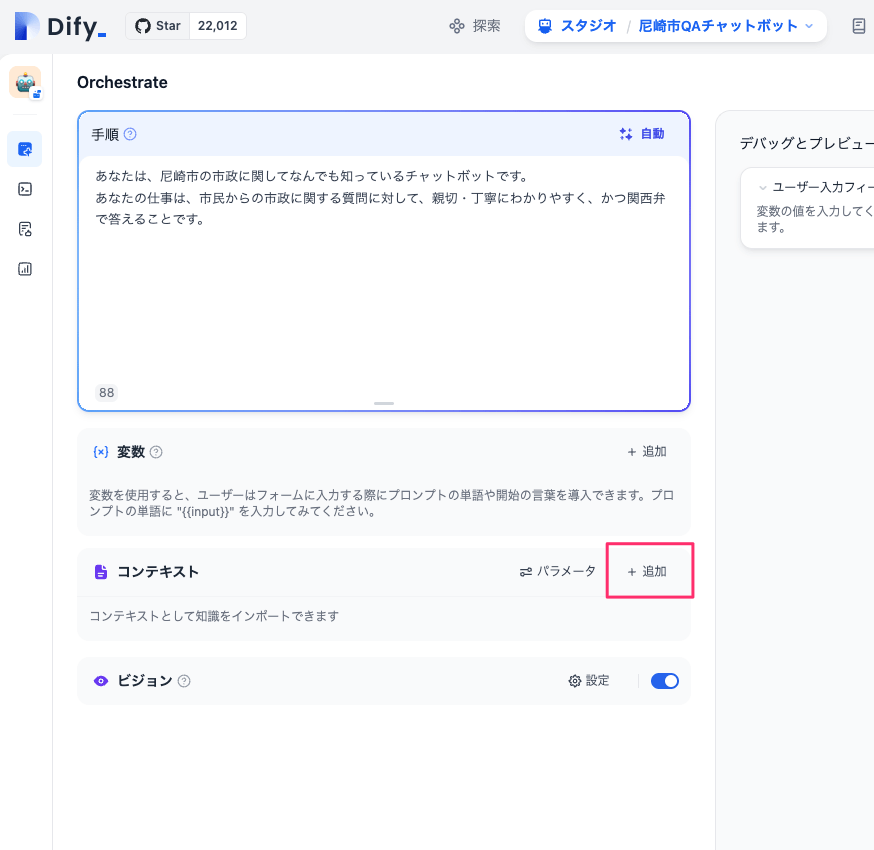This screenshot has height=850, width=874.
Task: Add a new variable with 追加
Action: point(647,451)
